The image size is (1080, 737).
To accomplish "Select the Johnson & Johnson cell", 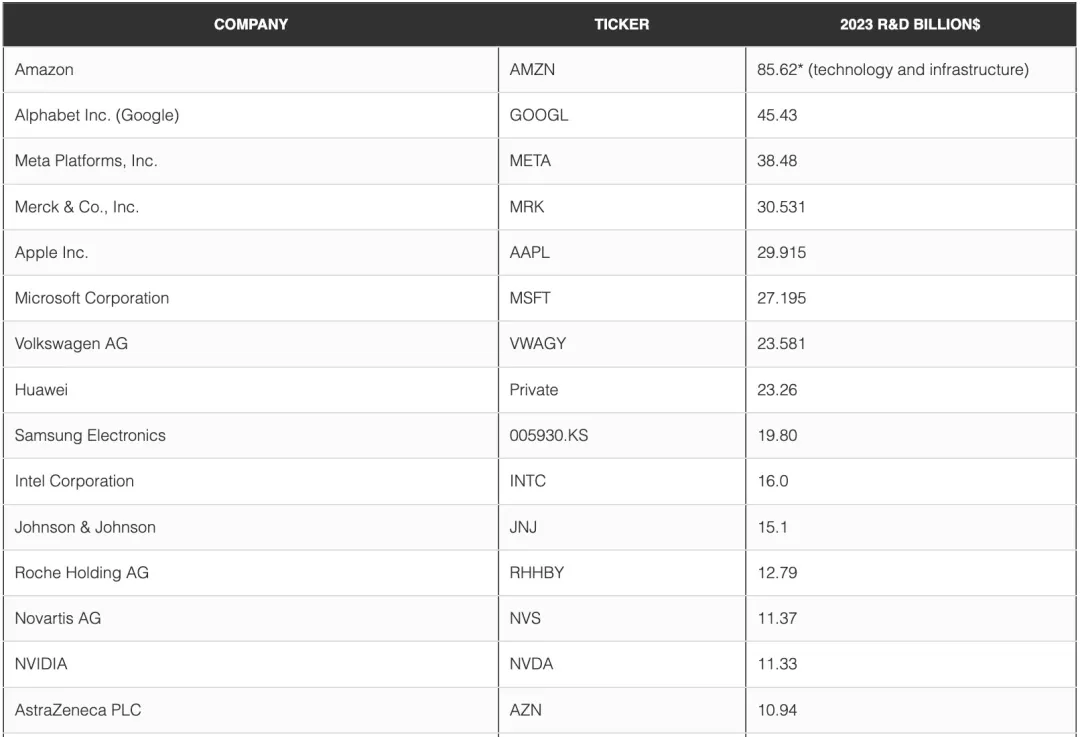I will (251, 527).
